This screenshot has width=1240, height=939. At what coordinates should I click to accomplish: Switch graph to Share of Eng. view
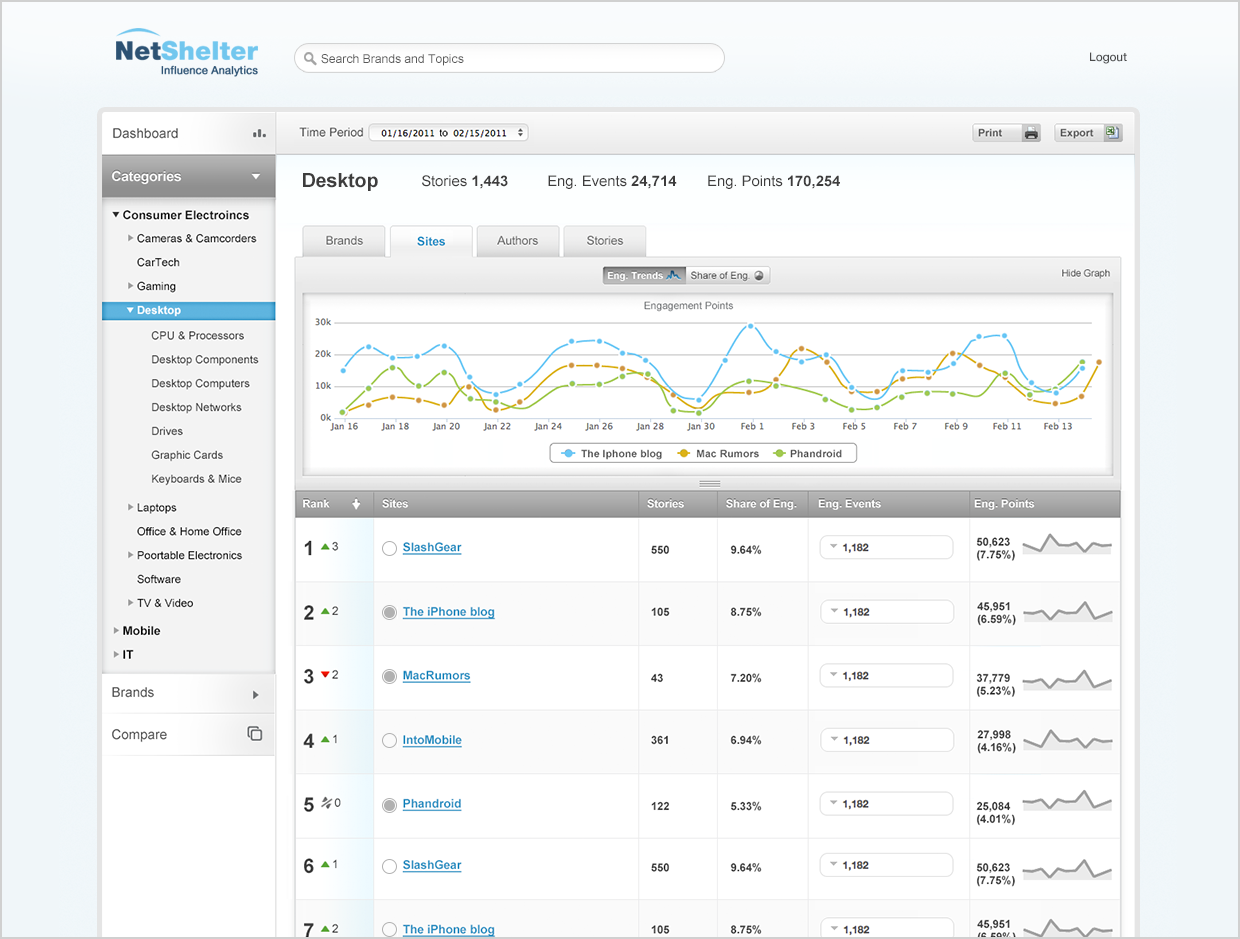(x=728, y=275)
